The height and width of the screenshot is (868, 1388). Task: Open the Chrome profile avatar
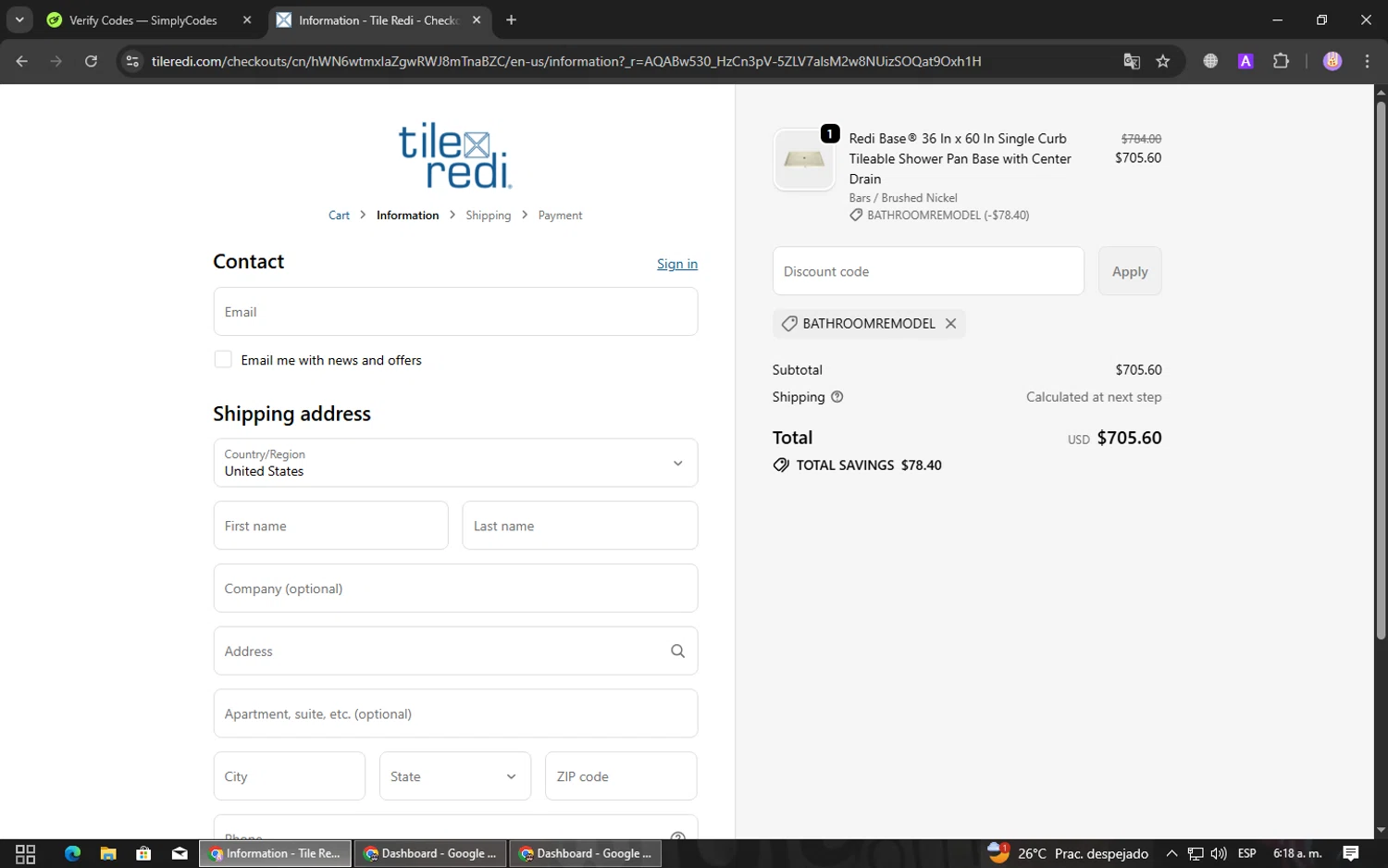coord(1332,61)
